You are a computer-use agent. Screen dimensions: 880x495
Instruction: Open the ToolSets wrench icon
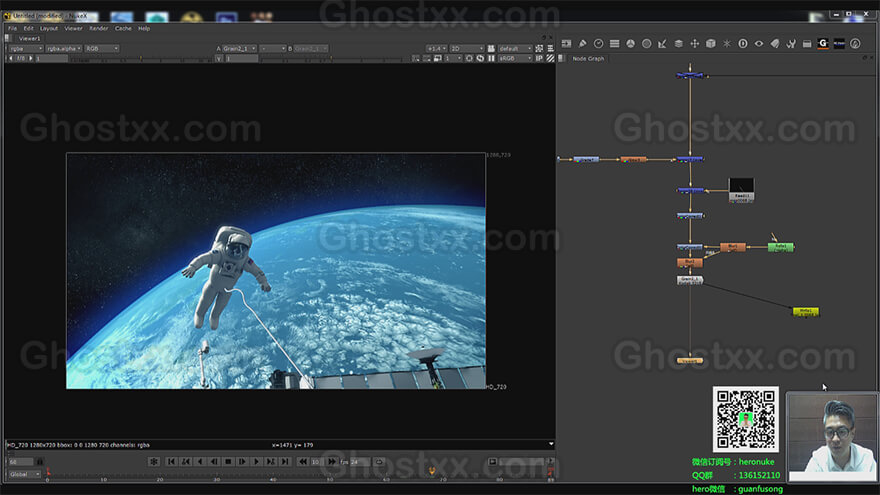(791, 44)
